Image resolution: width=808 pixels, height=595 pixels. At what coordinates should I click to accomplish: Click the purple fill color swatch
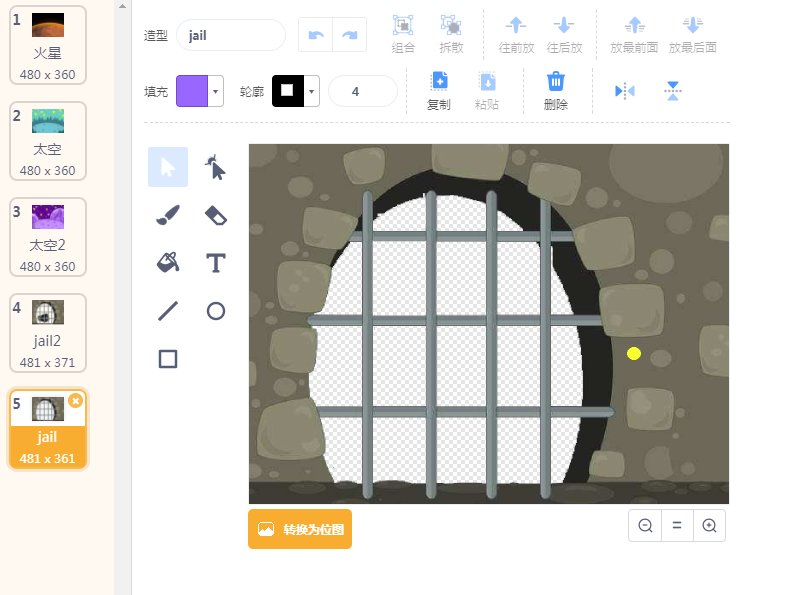192,91
